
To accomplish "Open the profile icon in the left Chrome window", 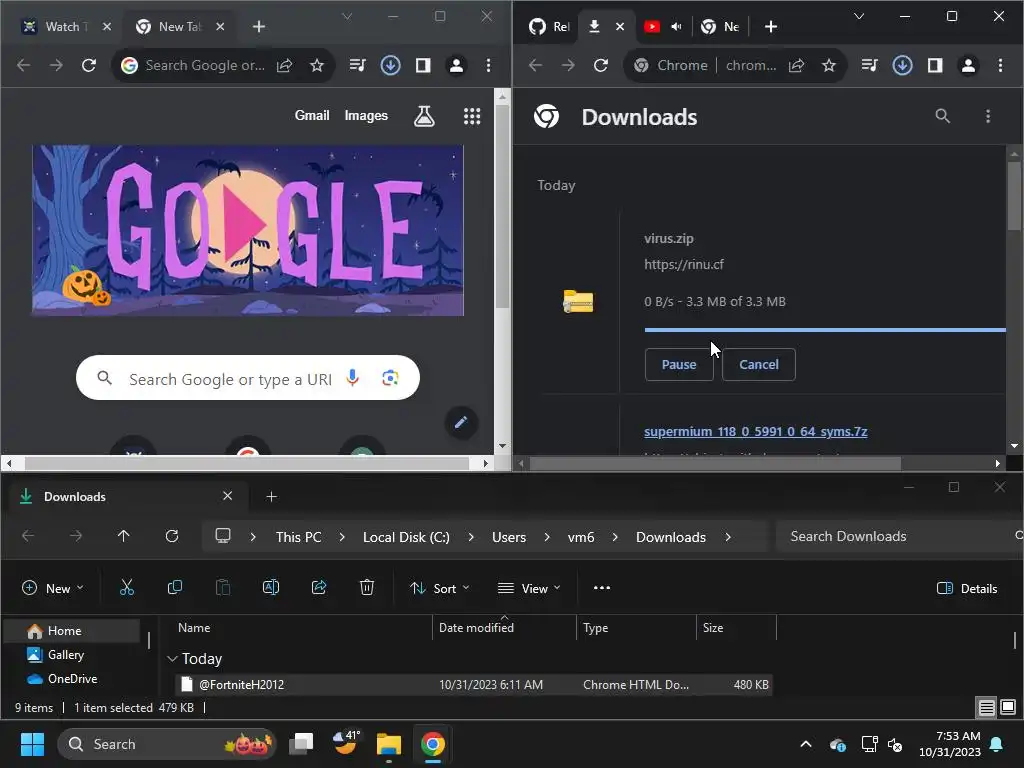I will click(456, 65).
